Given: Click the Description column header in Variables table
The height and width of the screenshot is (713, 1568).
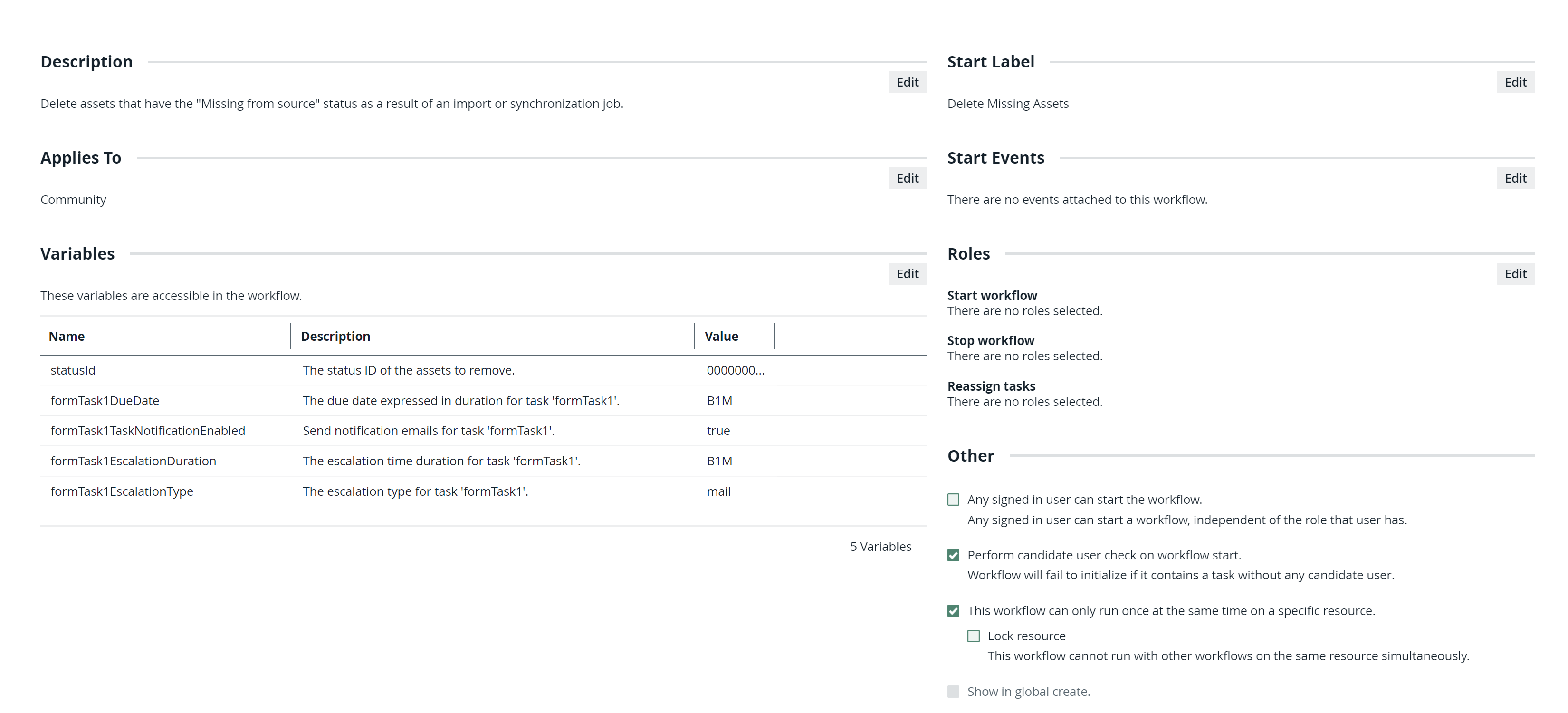Looking at the screenshot, I should pyautogui.click(x=335, y=337).
